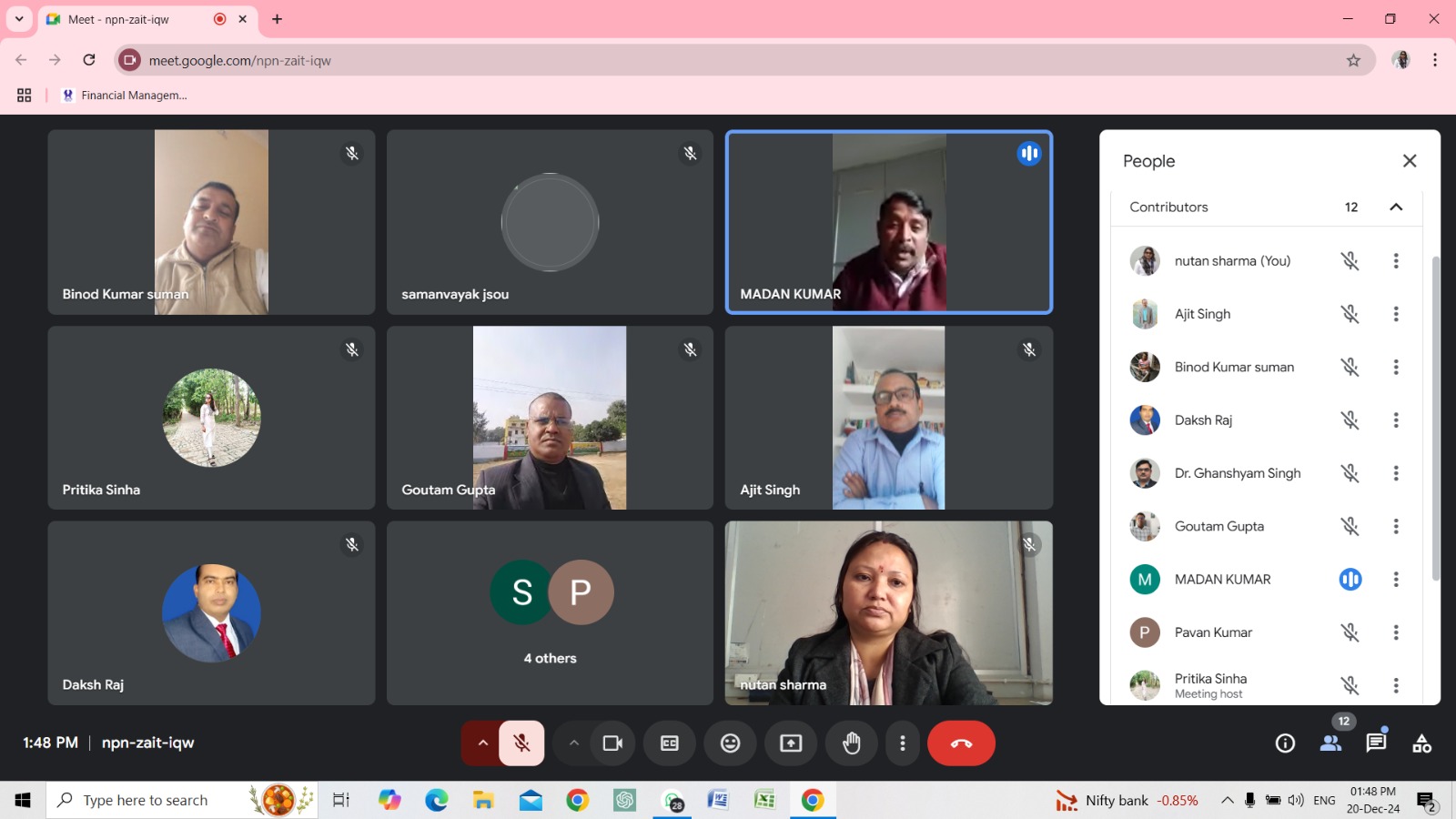Open the Financial Management bookmark

124,96
